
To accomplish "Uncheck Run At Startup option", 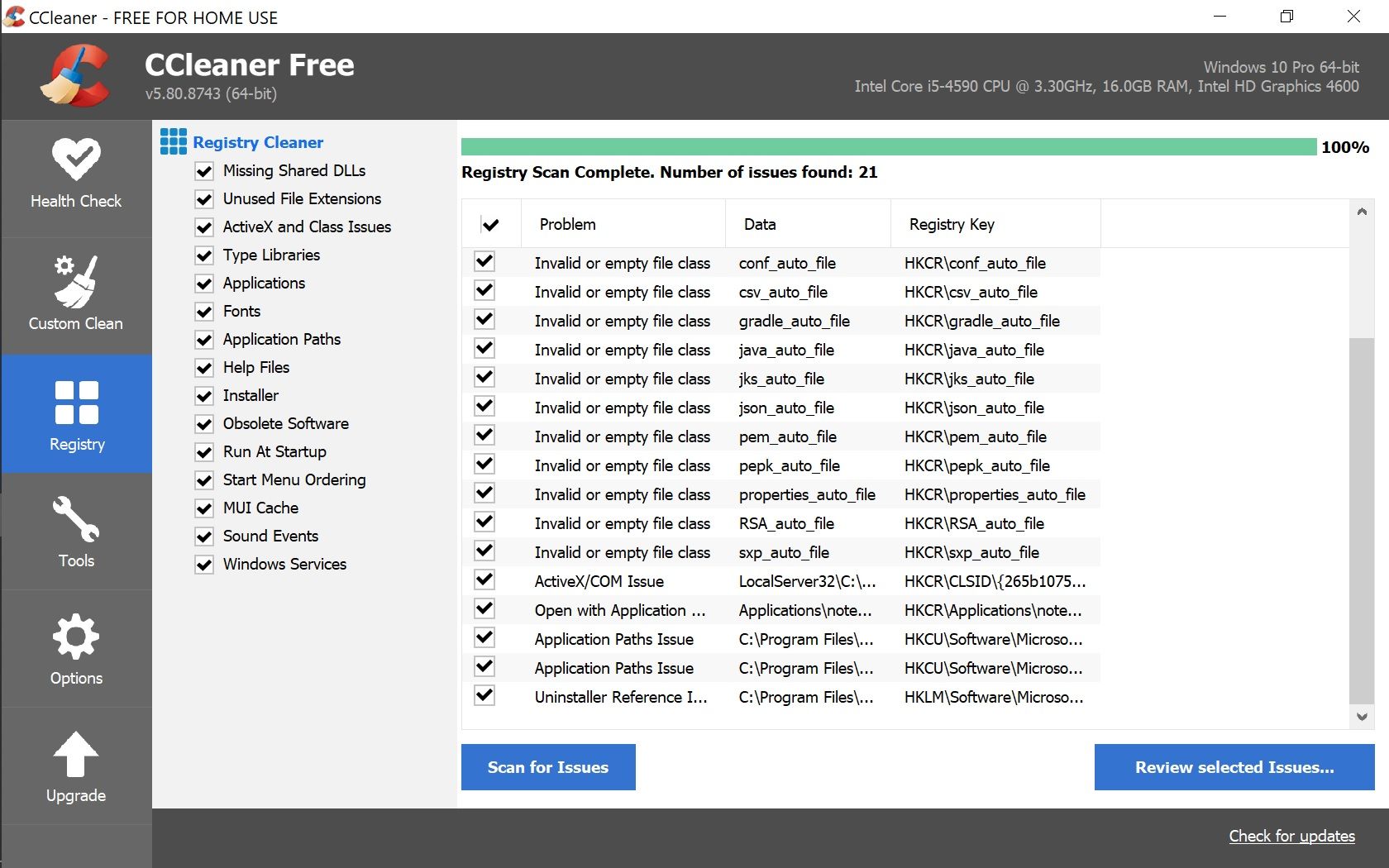I will 204,452.
